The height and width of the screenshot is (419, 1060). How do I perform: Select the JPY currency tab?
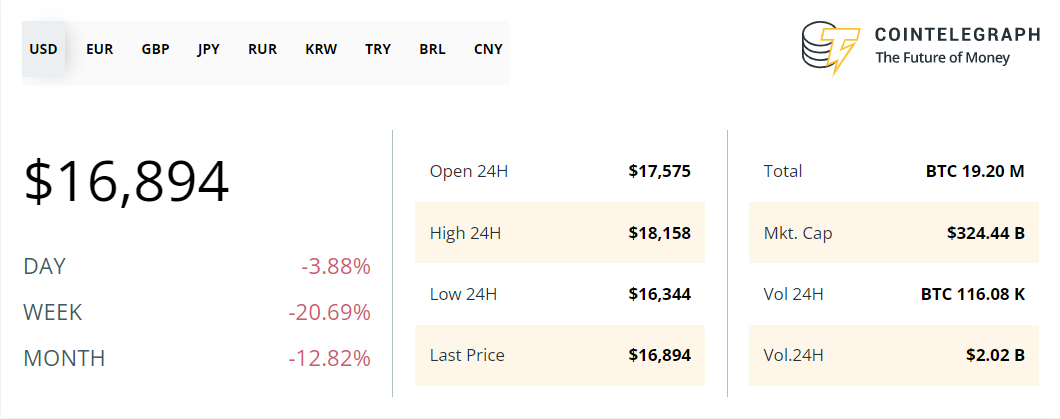point(209,49)
